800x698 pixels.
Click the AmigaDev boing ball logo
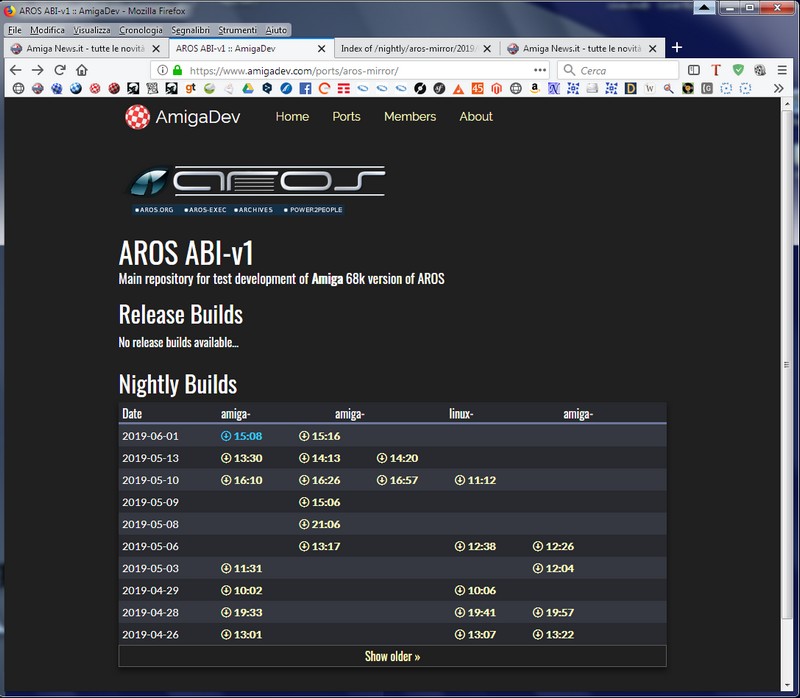[138, 117]
